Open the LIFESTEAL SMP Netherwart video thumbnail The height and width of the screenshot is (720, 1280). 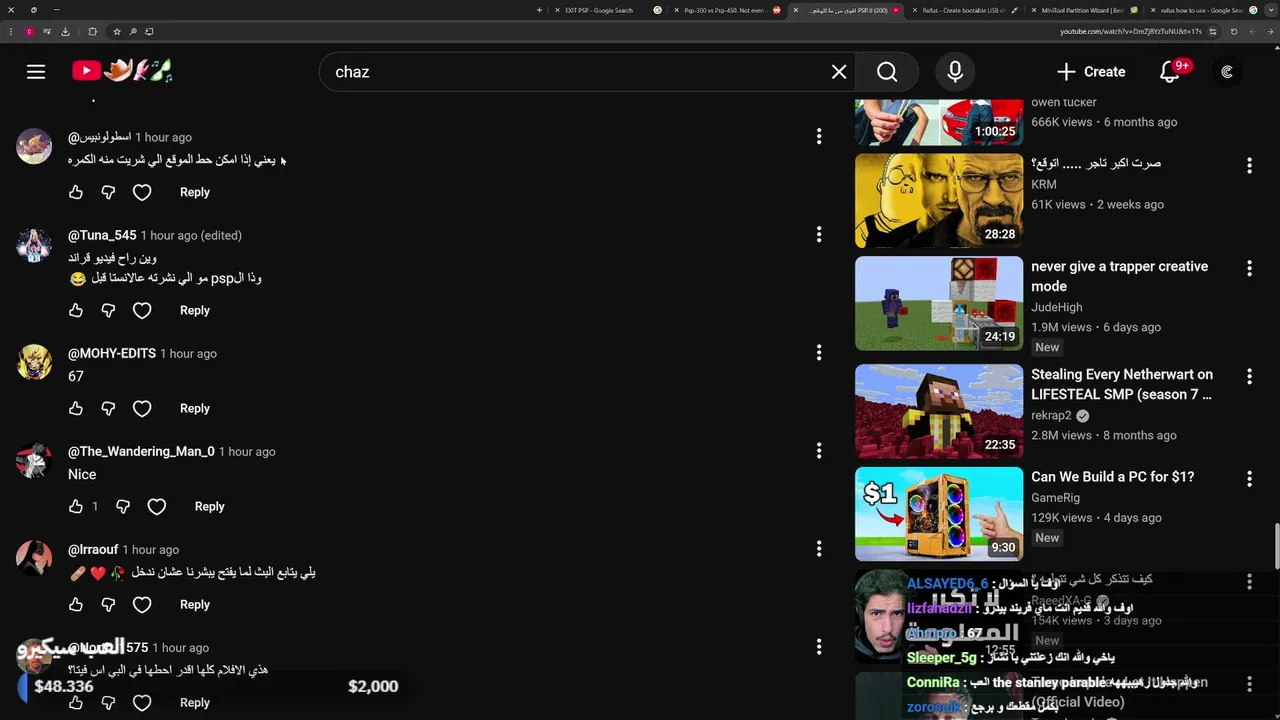click(x=939, y=411)
